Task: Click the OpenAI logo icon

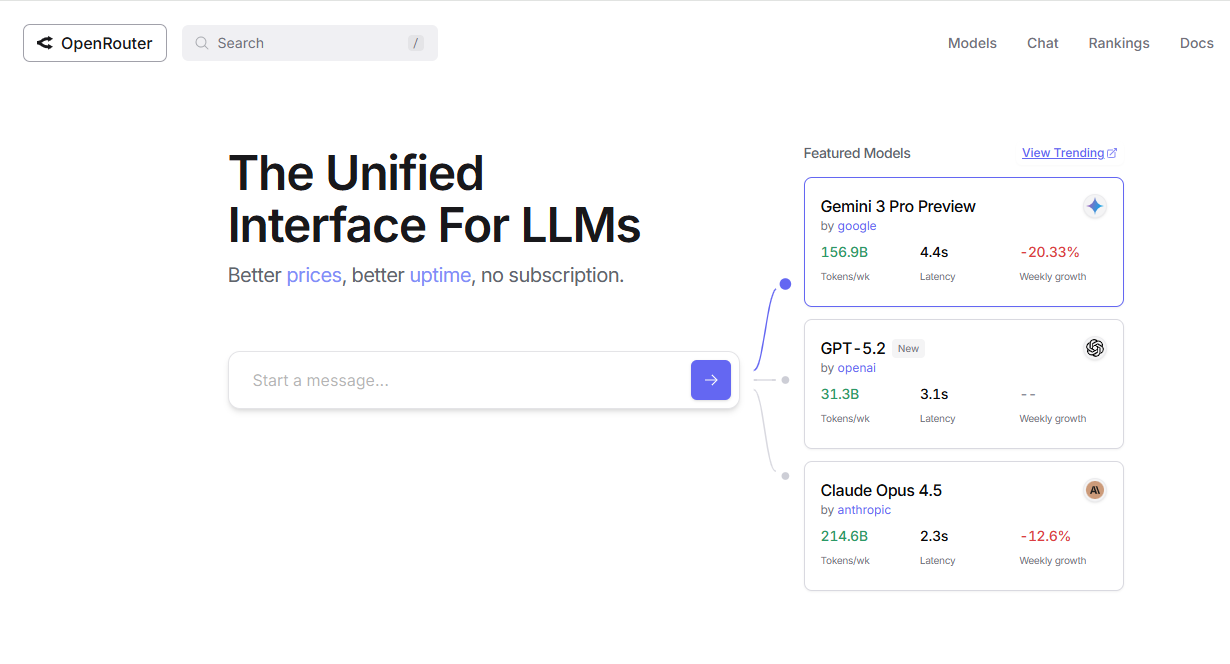Action: [x=1095, y=348]
